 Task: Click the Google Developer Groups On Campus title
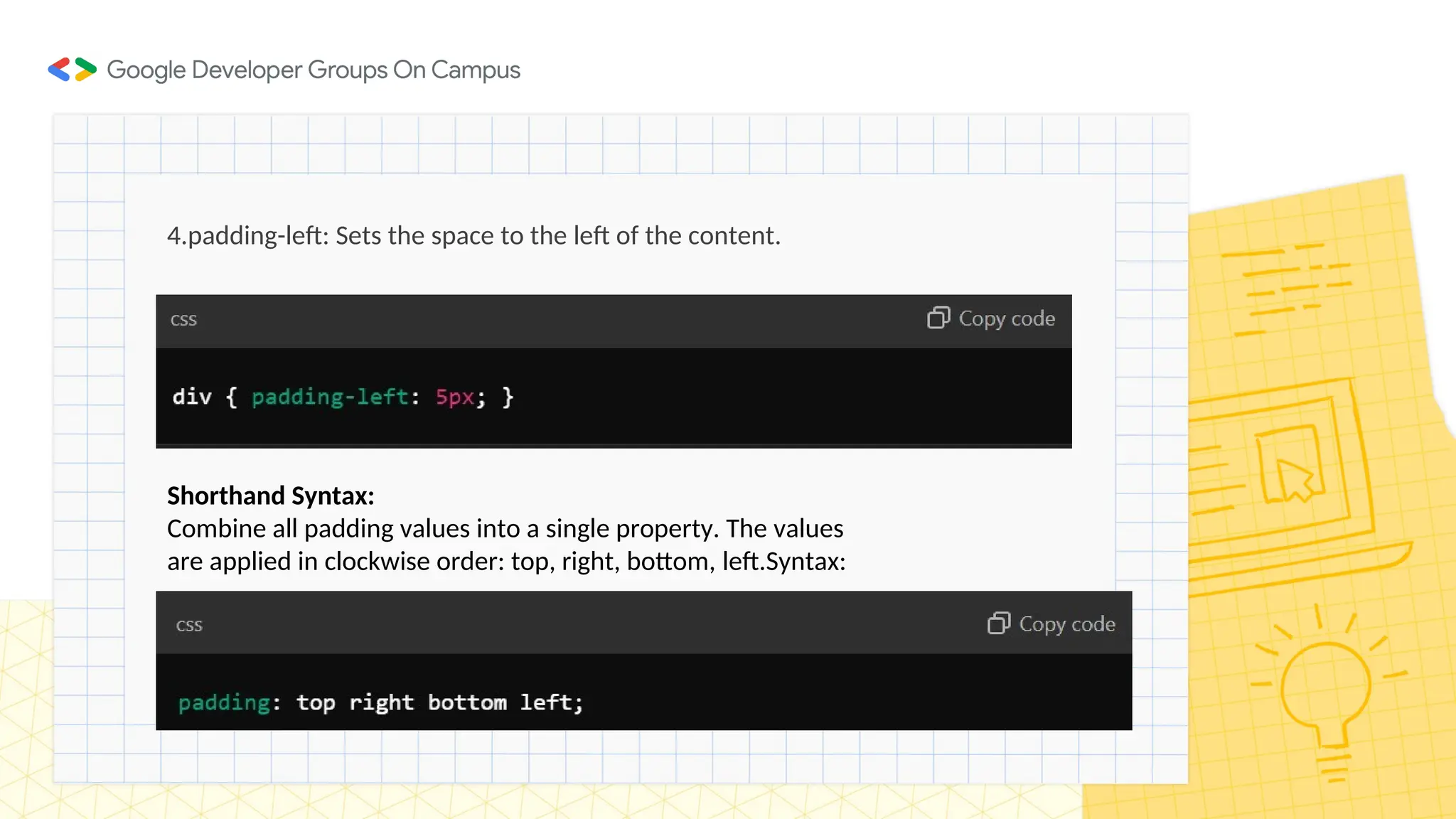[314, 70]
